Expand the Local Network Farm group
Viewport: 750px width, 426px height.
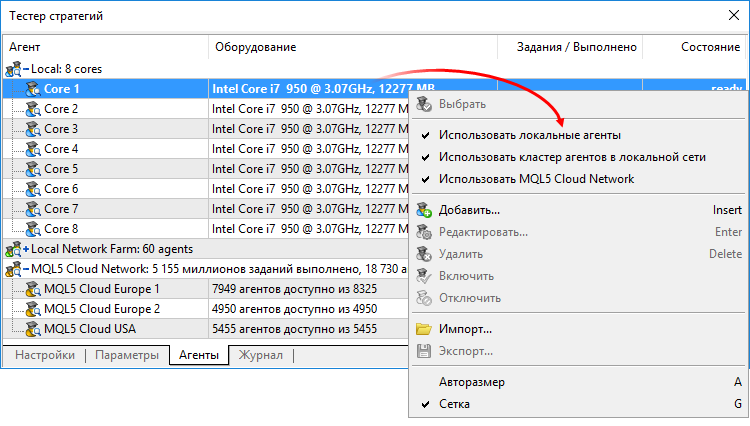(25, 249)
